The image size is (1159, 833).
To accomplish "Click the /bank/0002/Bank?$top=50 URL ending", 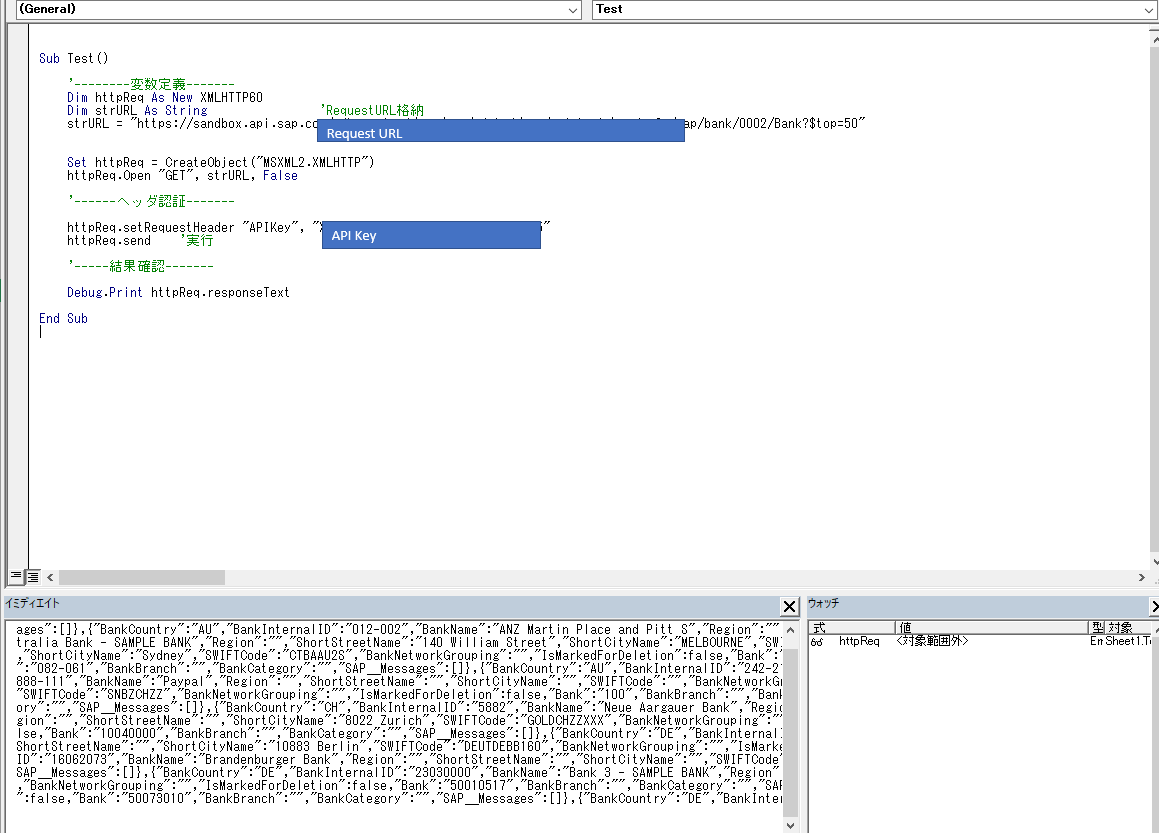I will click(779, 123).
